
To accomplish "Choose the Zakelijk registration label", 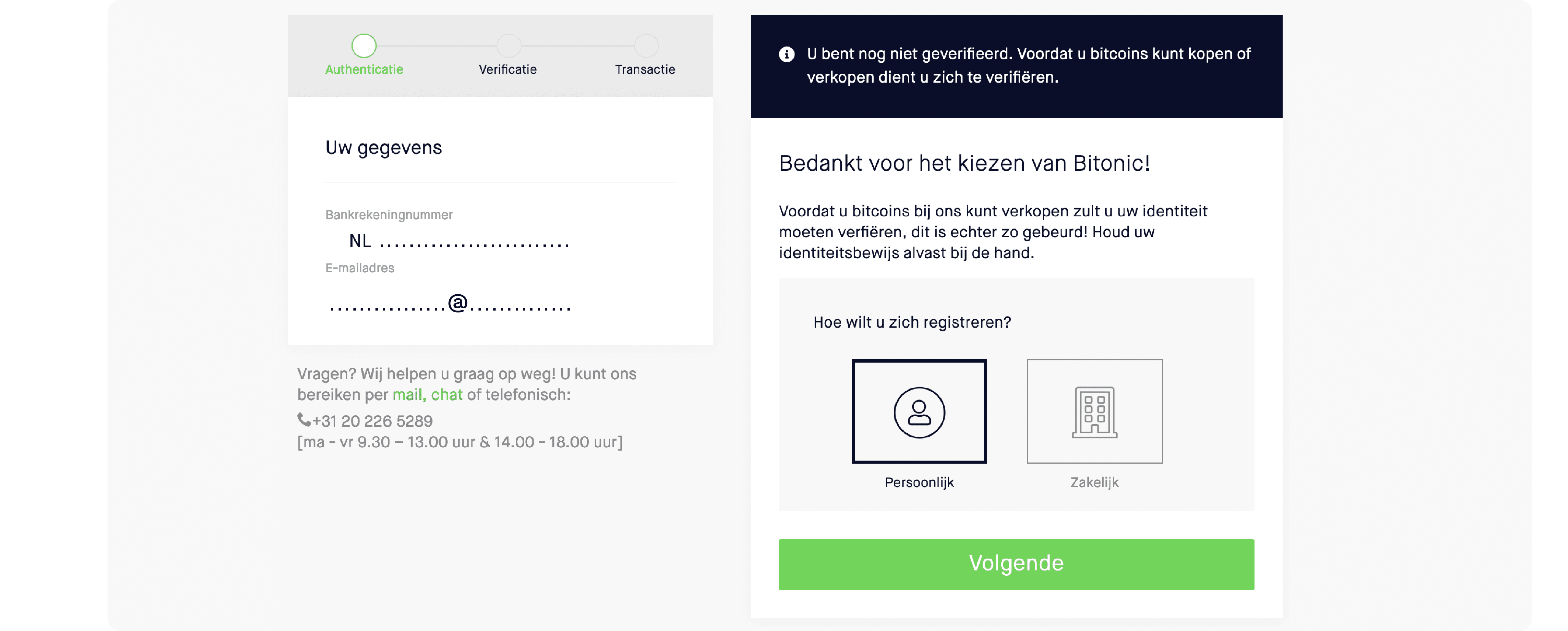I will pyautogui.click(x=1094, y=483).
